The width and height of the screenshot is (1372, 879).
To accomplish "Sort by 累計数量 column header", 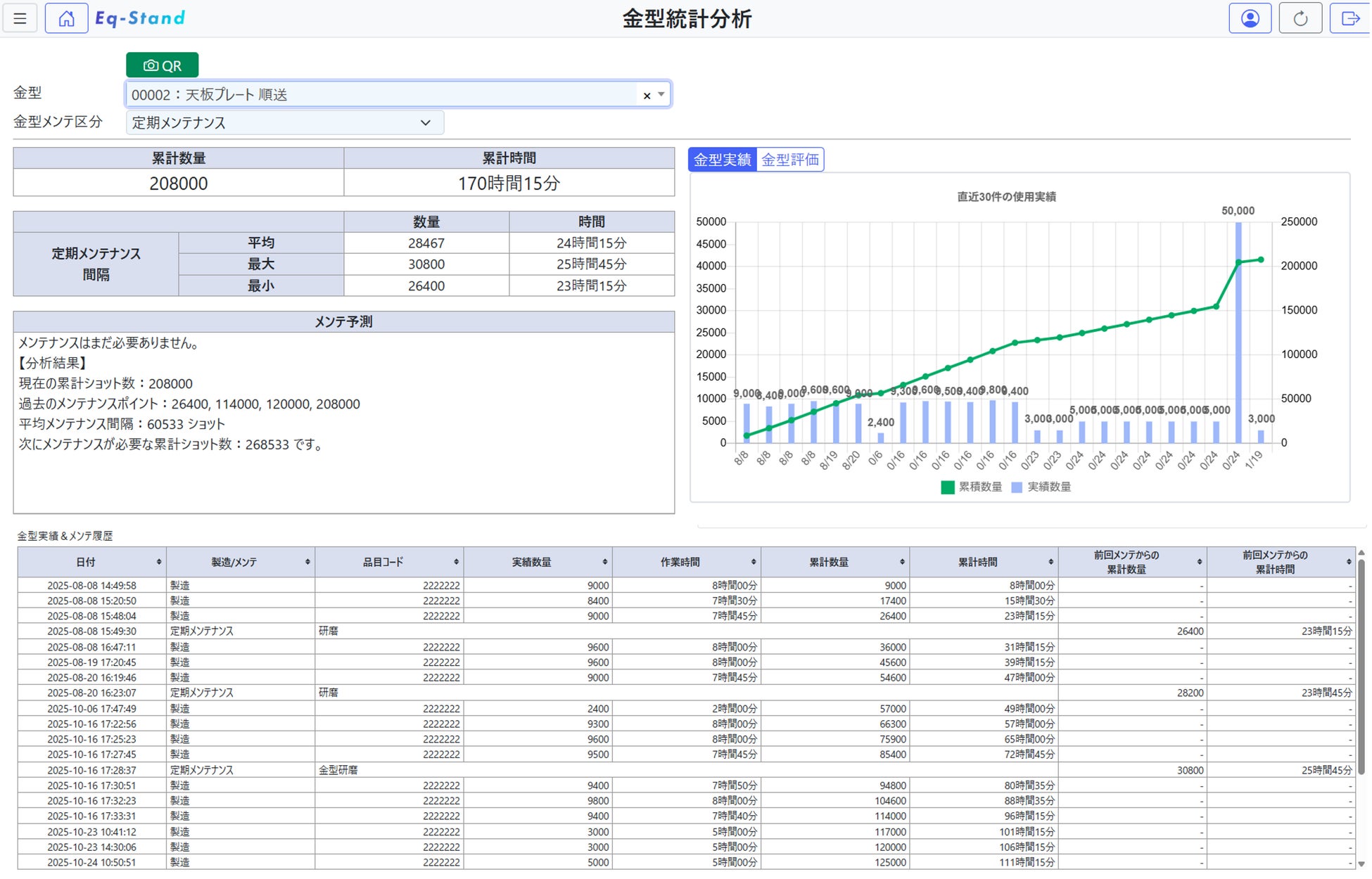I will click(828, 562).
